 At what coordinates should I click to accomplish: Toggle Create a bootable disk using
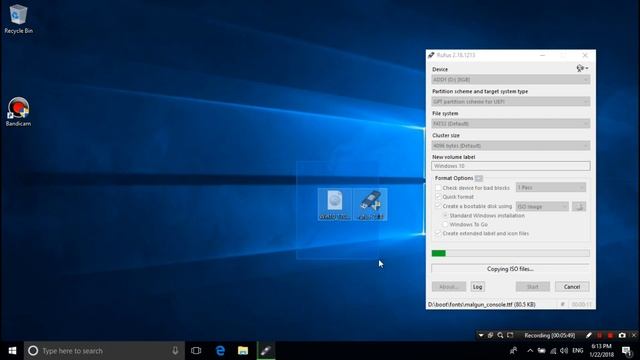click(438, 206)
